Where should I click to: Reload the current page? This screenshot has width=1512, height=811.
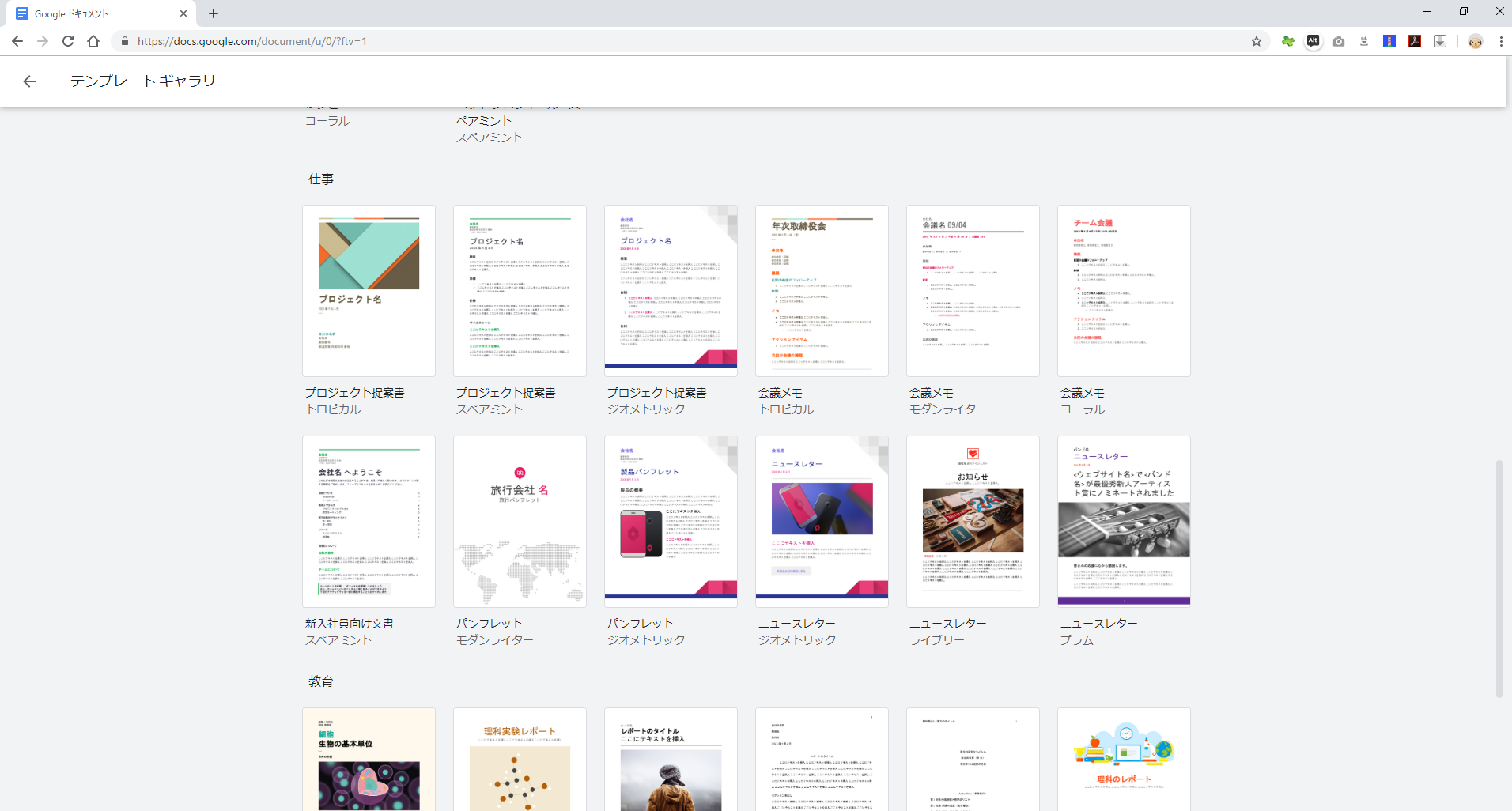coord(68,41)
